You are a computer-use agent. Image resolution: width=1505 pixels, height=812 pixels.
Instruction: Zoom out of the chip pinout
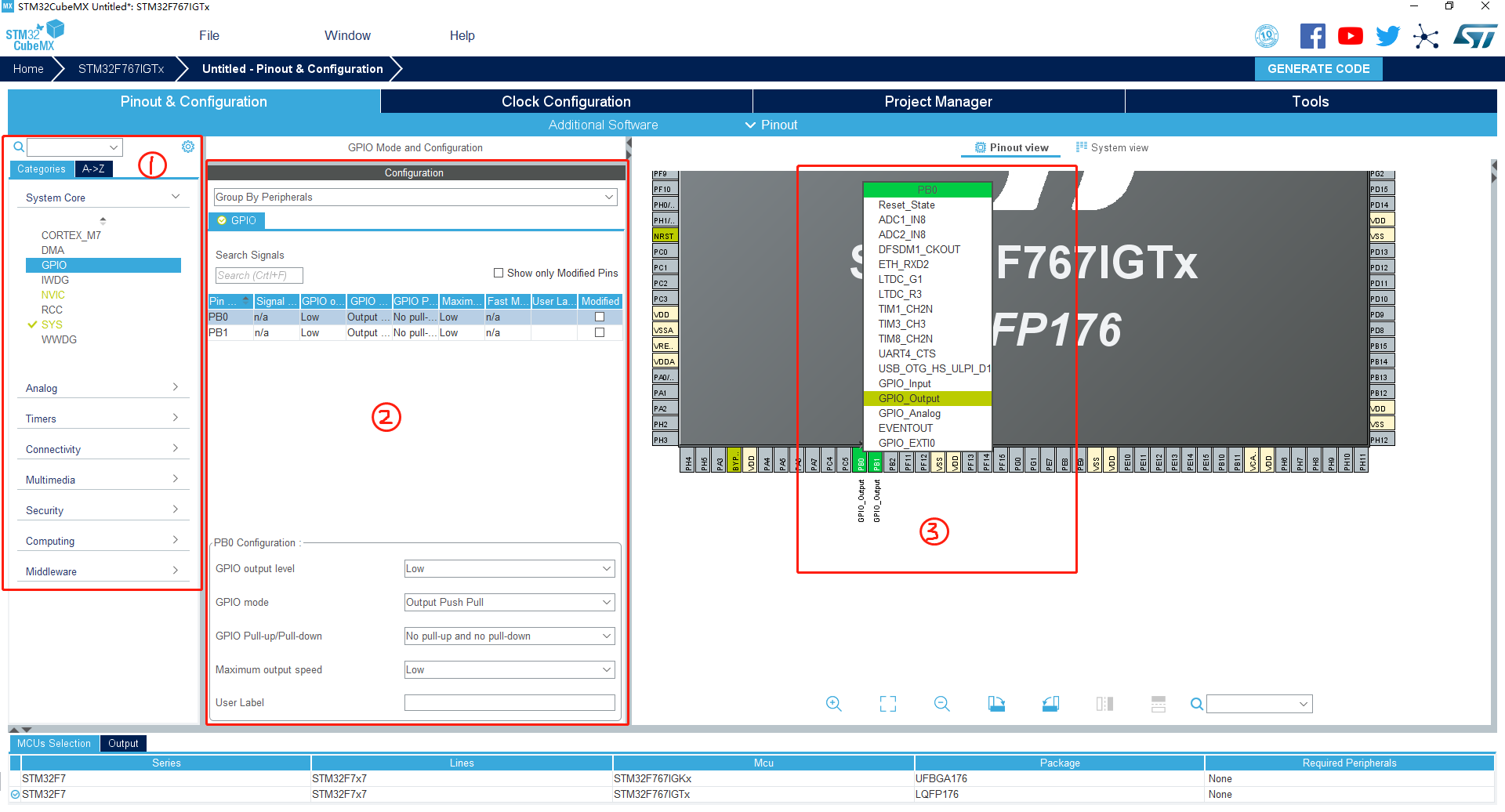click(x=941, y=704)
